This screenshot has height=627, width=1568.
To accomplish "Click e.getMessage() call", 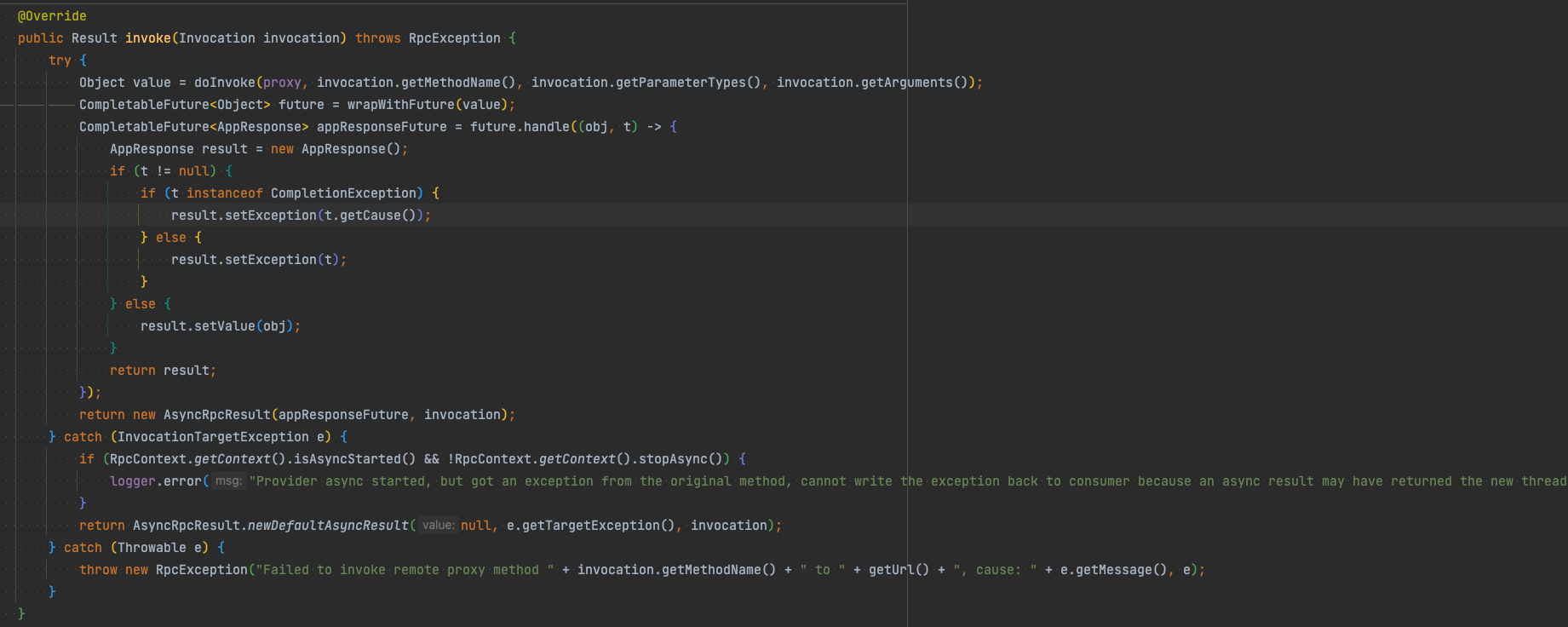I will [1114, 570].
